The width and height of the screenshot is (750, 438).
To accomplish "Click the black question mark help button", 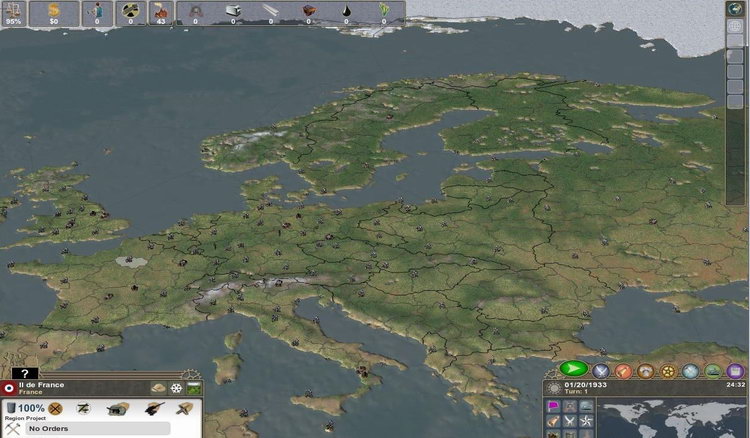I will click(25, 373).
